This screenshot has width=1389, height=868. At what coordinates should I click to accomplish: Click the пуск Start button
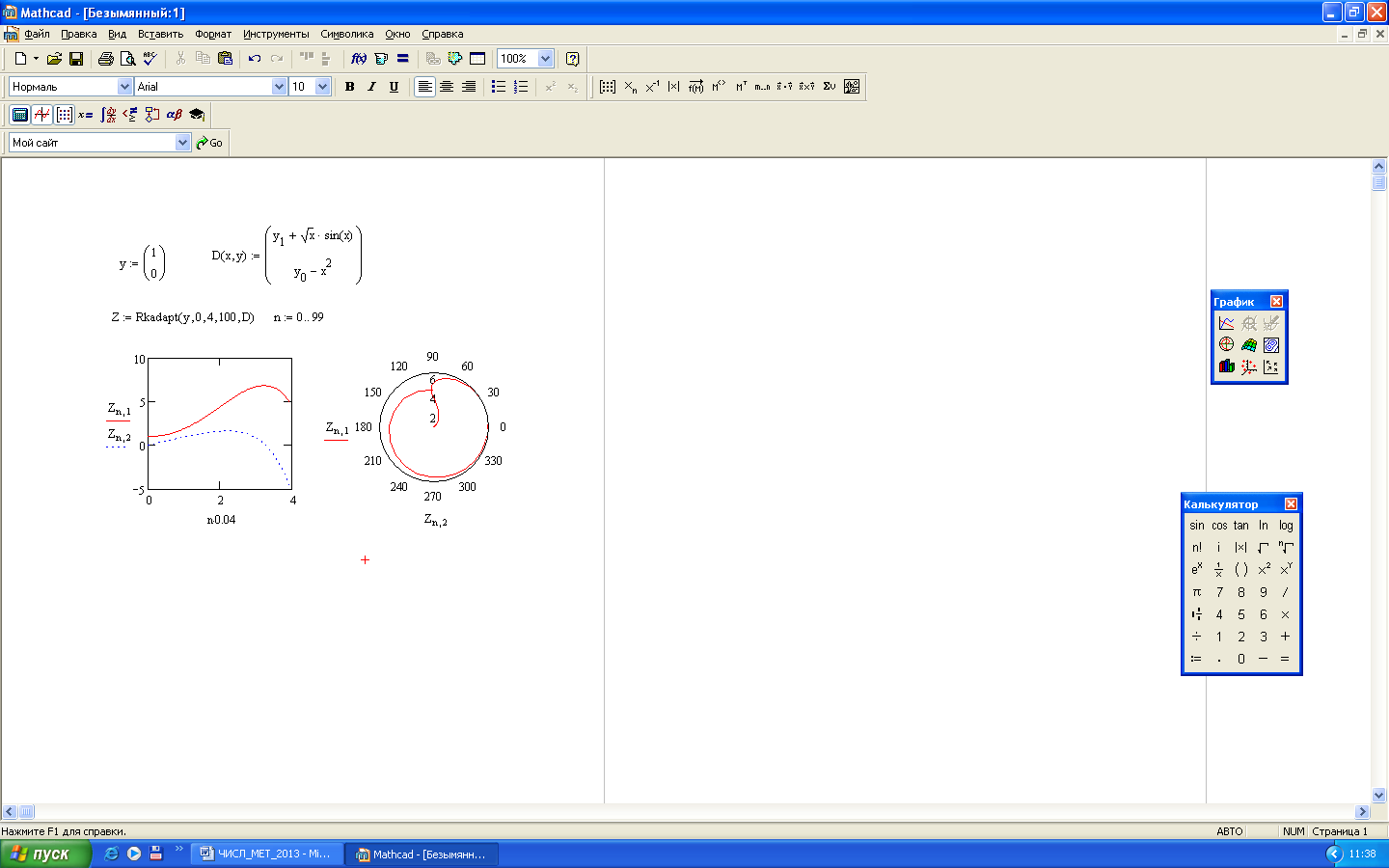(45, 854)
